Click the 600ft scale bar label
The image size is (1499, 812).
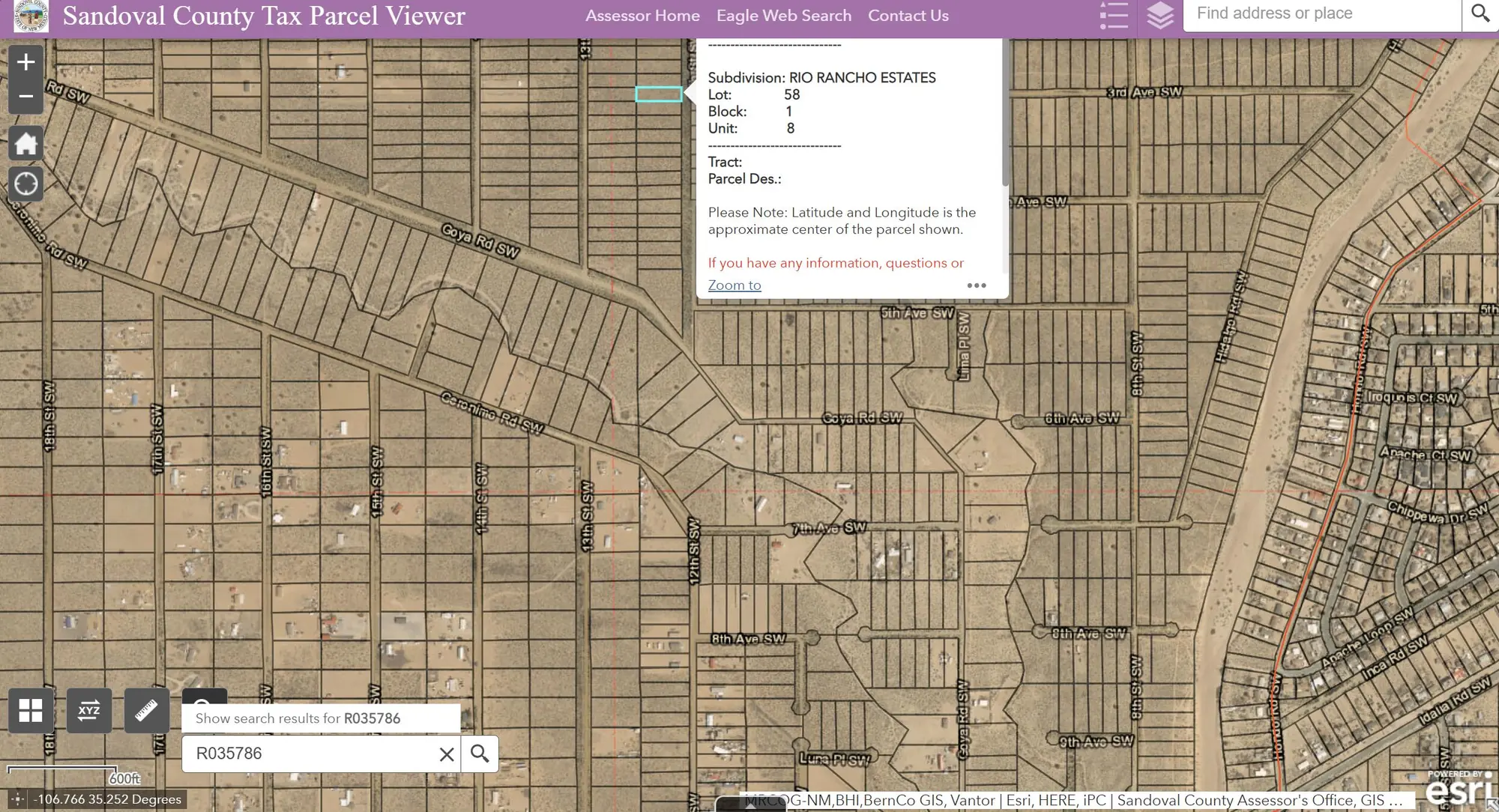[x=124, y=779]
